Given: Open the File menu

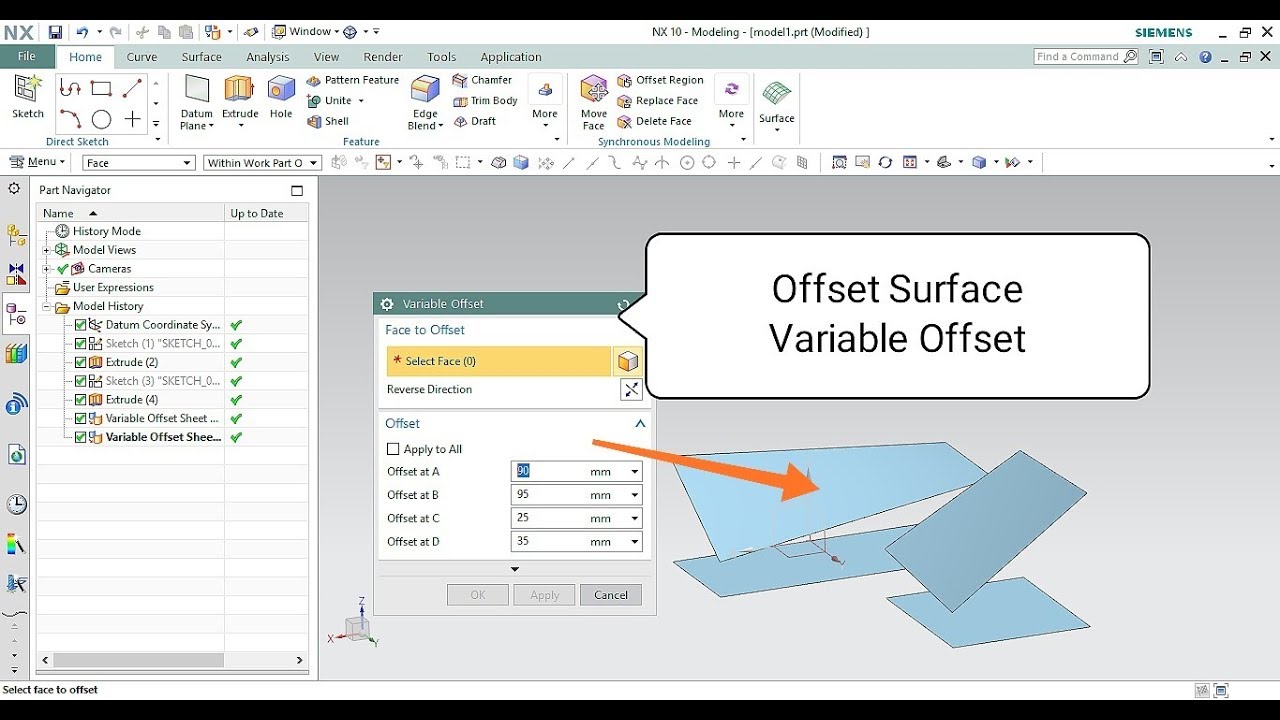Looking at the screenshot, I should point(27,57).
